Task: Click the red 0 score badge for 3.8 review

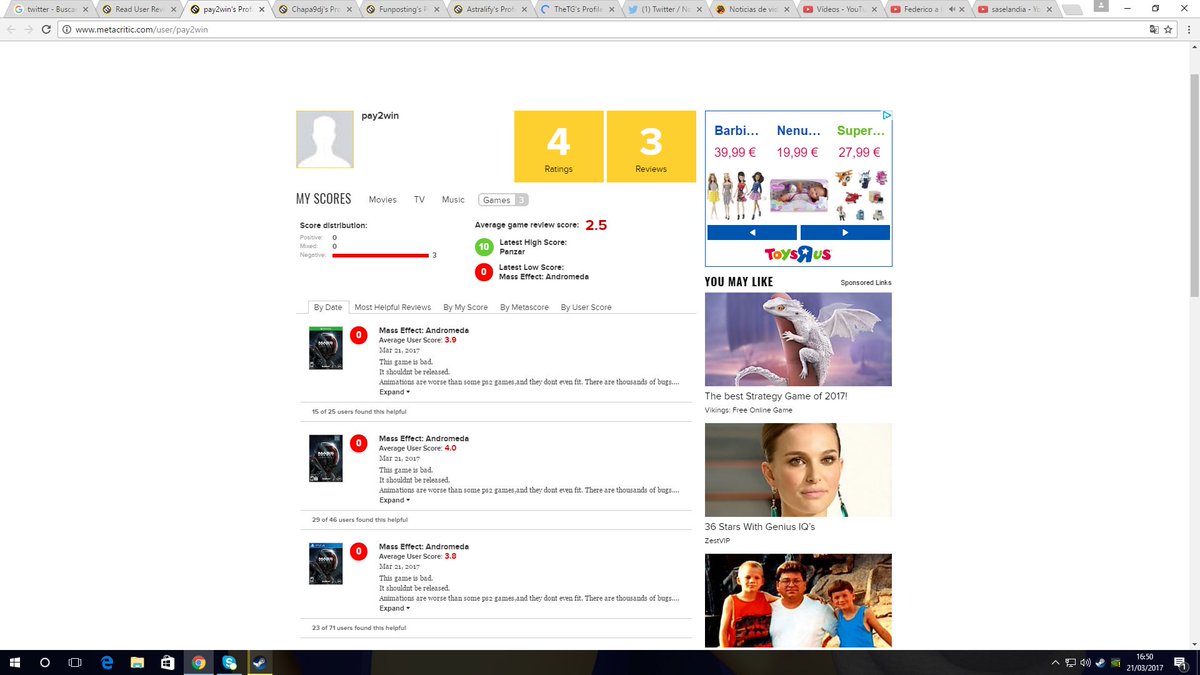Action: (358, 551)
